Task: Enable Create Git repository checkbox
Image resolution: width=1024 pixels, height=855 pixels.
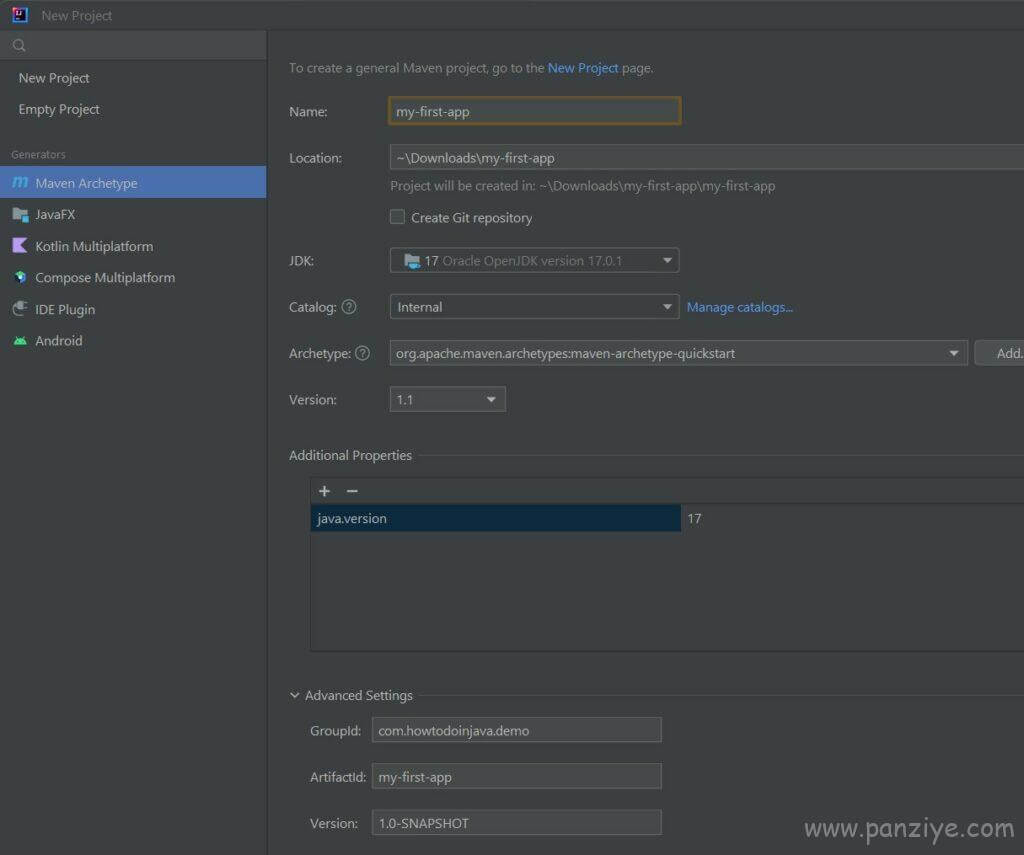Action: pyautogui.click(x=397, y=217)
